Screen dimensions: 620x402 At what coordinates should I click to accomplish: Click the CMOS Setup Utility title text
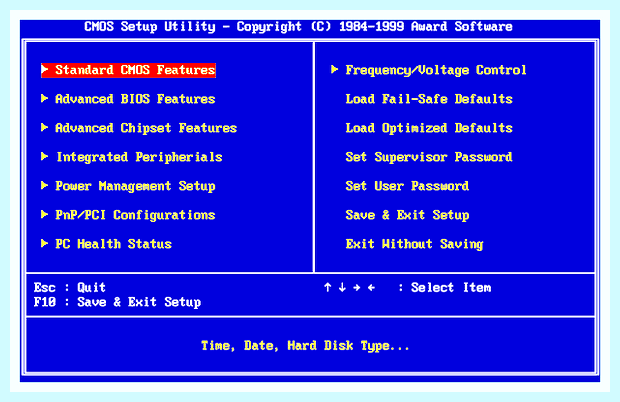point(299,26)
